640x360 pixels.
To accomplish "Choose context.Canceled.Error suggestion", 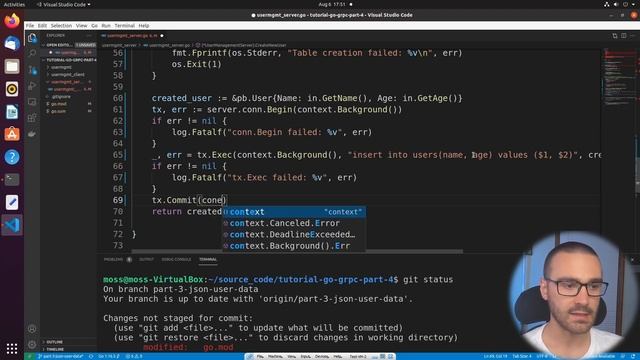I will coord(294,223).
